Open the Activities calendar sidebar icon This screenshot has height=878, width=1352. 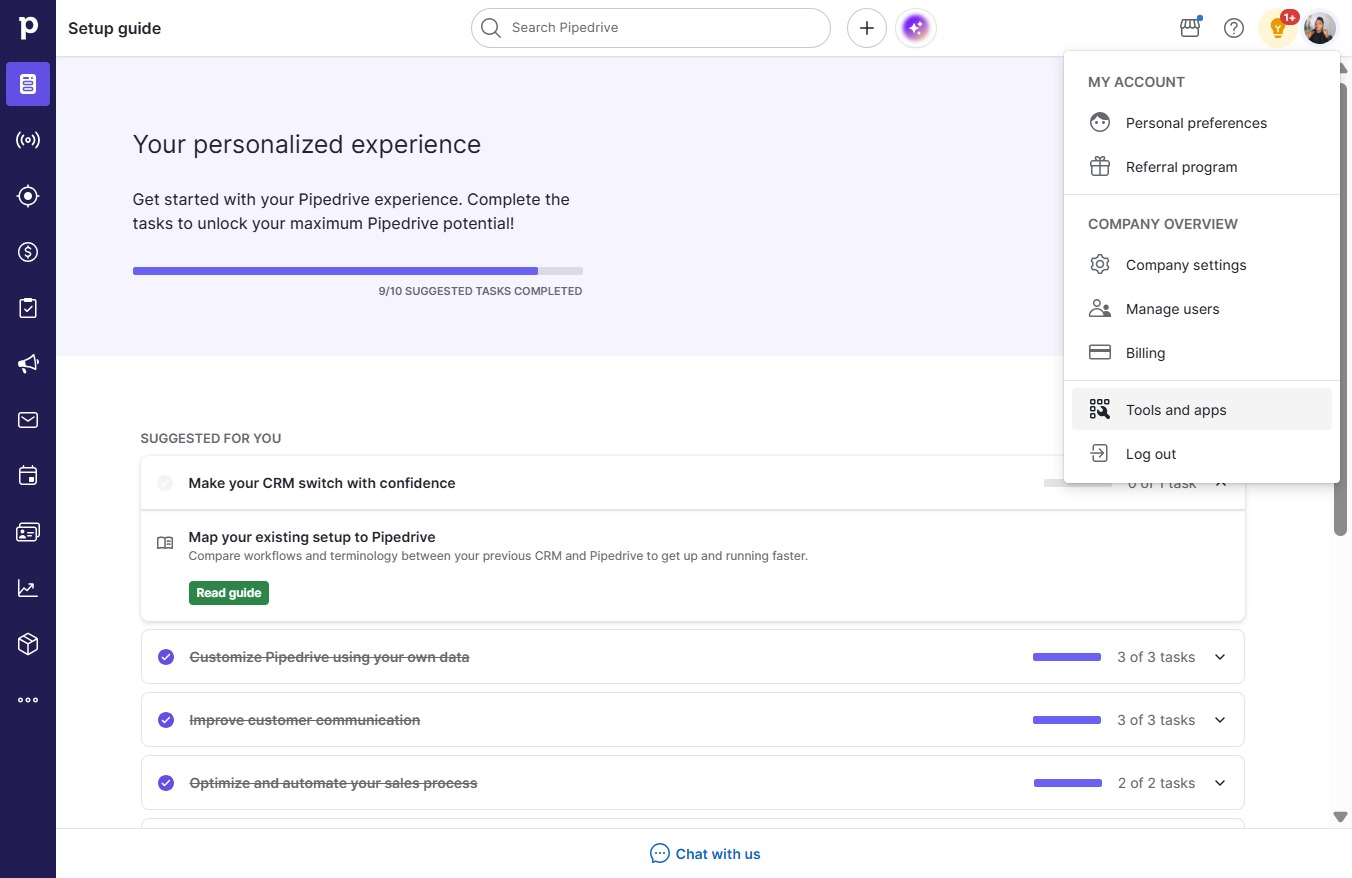pyautogui.click(x=28, y=476)
